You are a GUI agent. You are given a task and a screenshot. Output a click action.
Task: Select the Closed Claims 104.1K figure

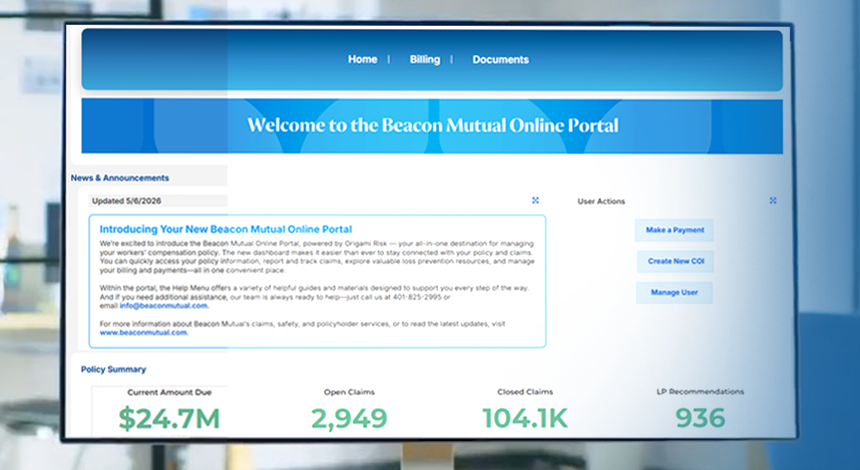525,418
